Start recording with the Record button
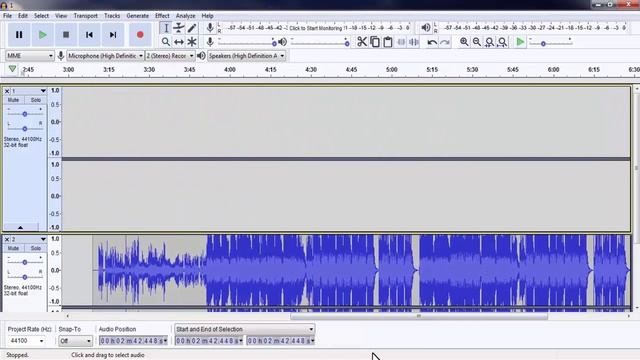The width and height of the screenshot is (640, 360). [x=140, y=35]
